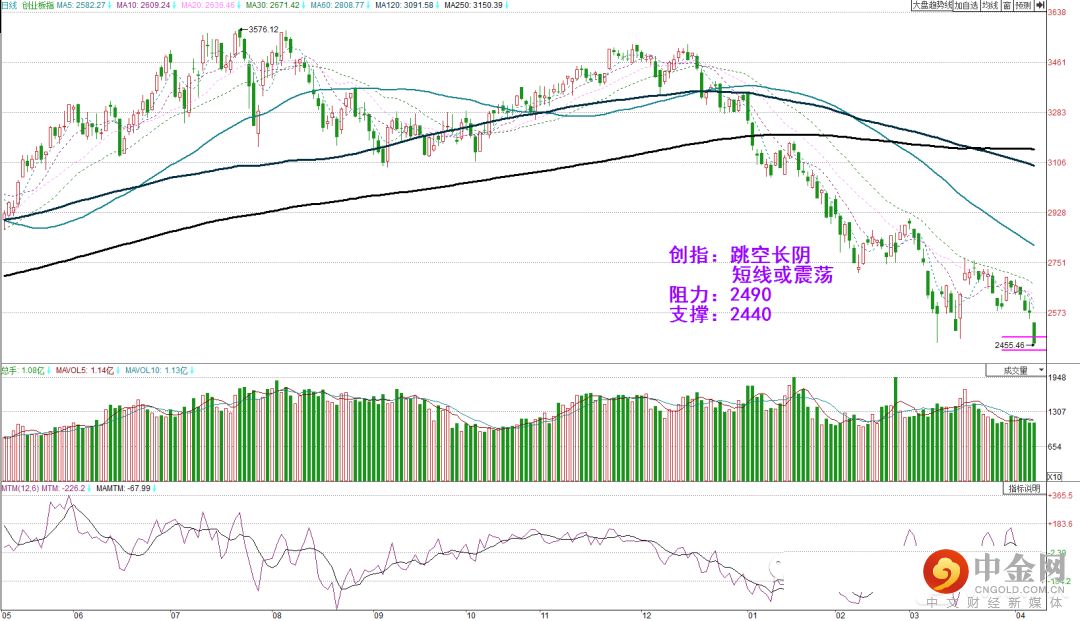
Task: Open the 成交量 volume indicator dropdown
Action: (x=1015, y=370)
